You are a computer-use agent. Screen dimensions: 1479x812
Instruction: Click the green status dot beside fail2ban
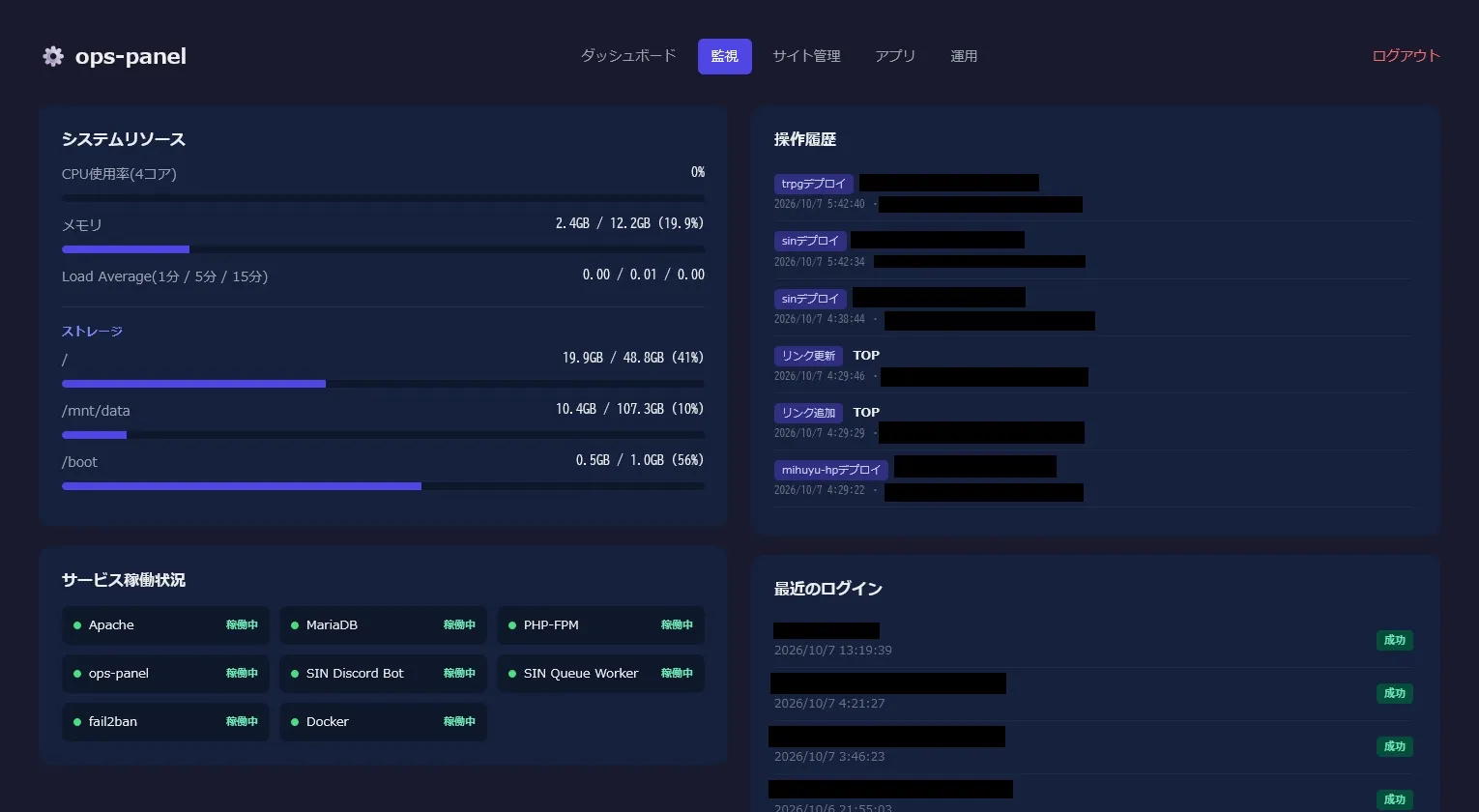pos(77,722)
